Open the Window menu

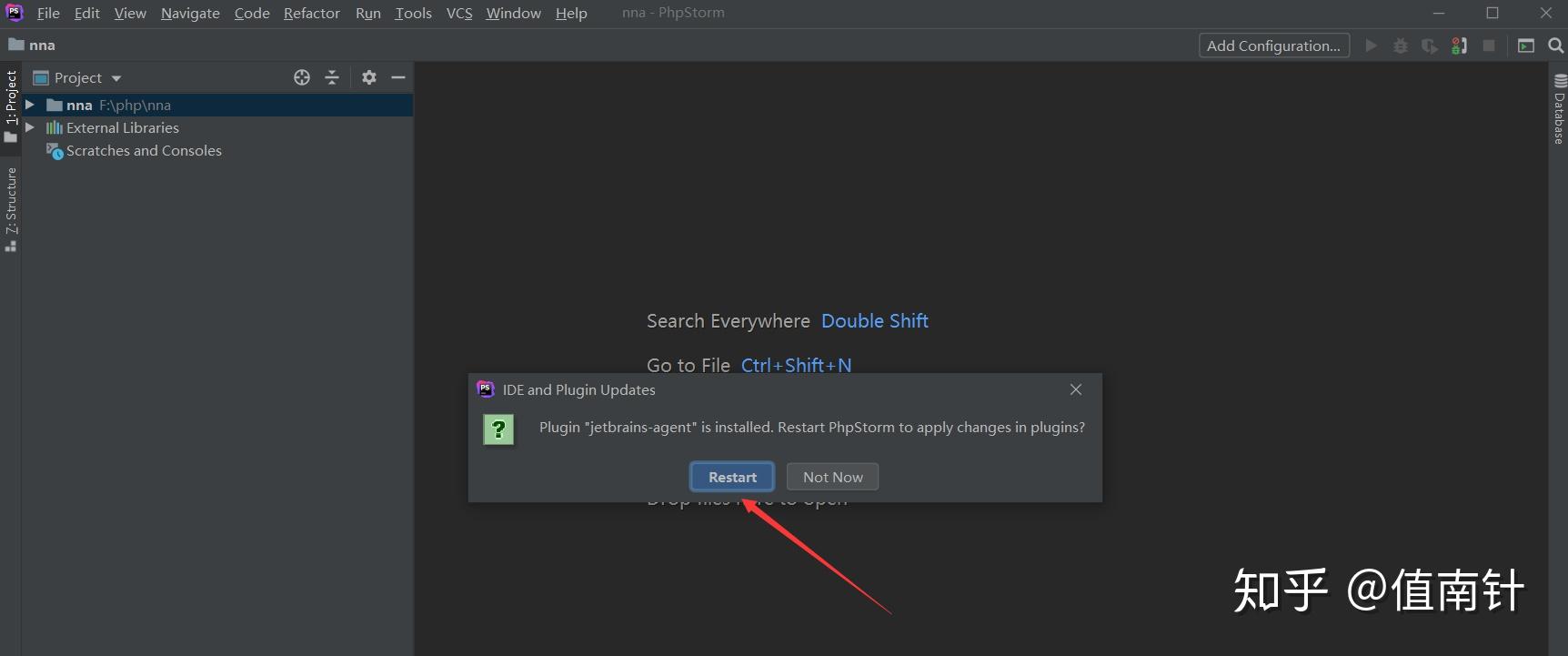click(514, 14)
